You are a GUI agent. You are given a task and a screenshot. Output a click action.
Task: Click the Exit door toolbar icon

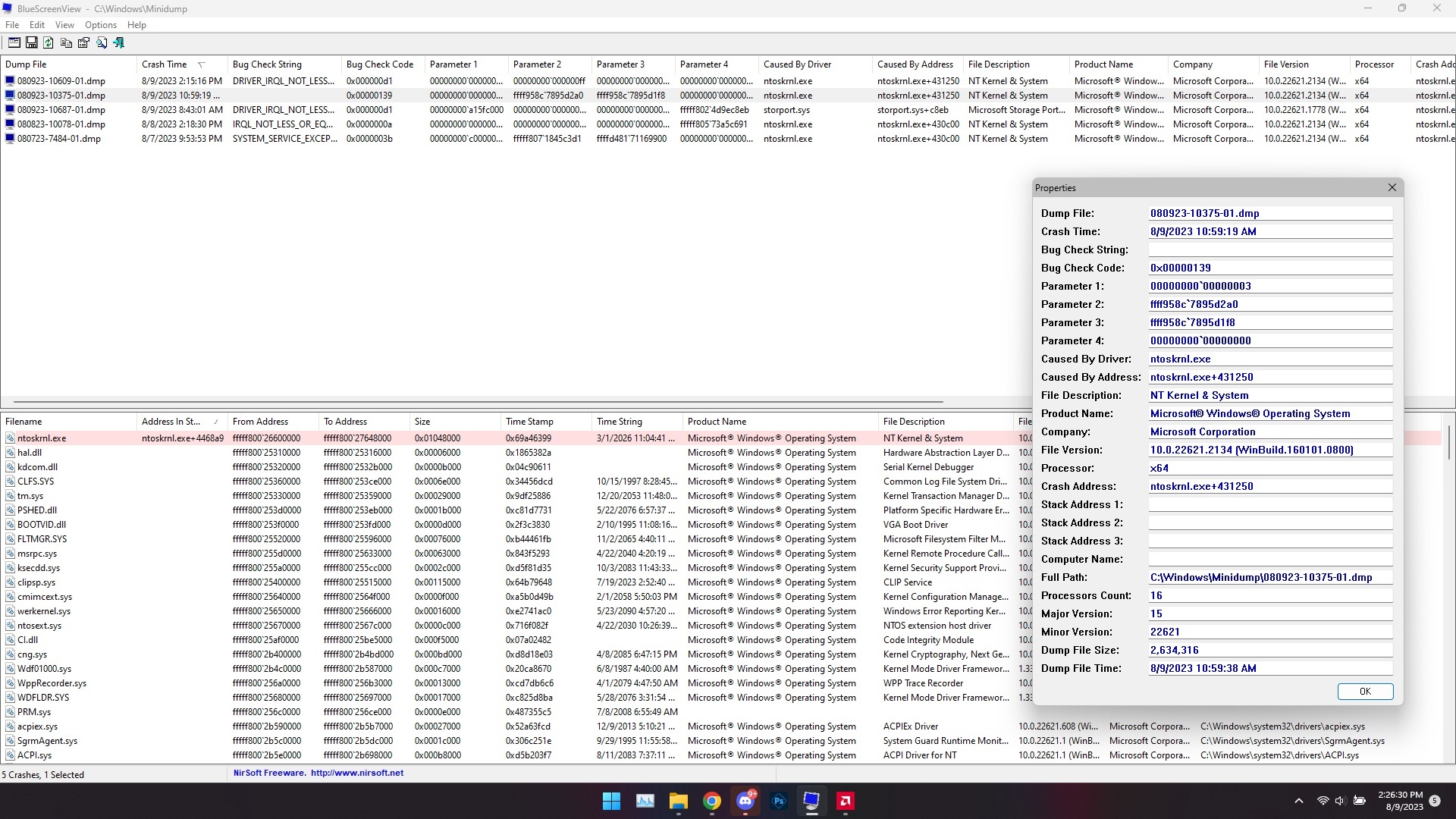point(118,43)
